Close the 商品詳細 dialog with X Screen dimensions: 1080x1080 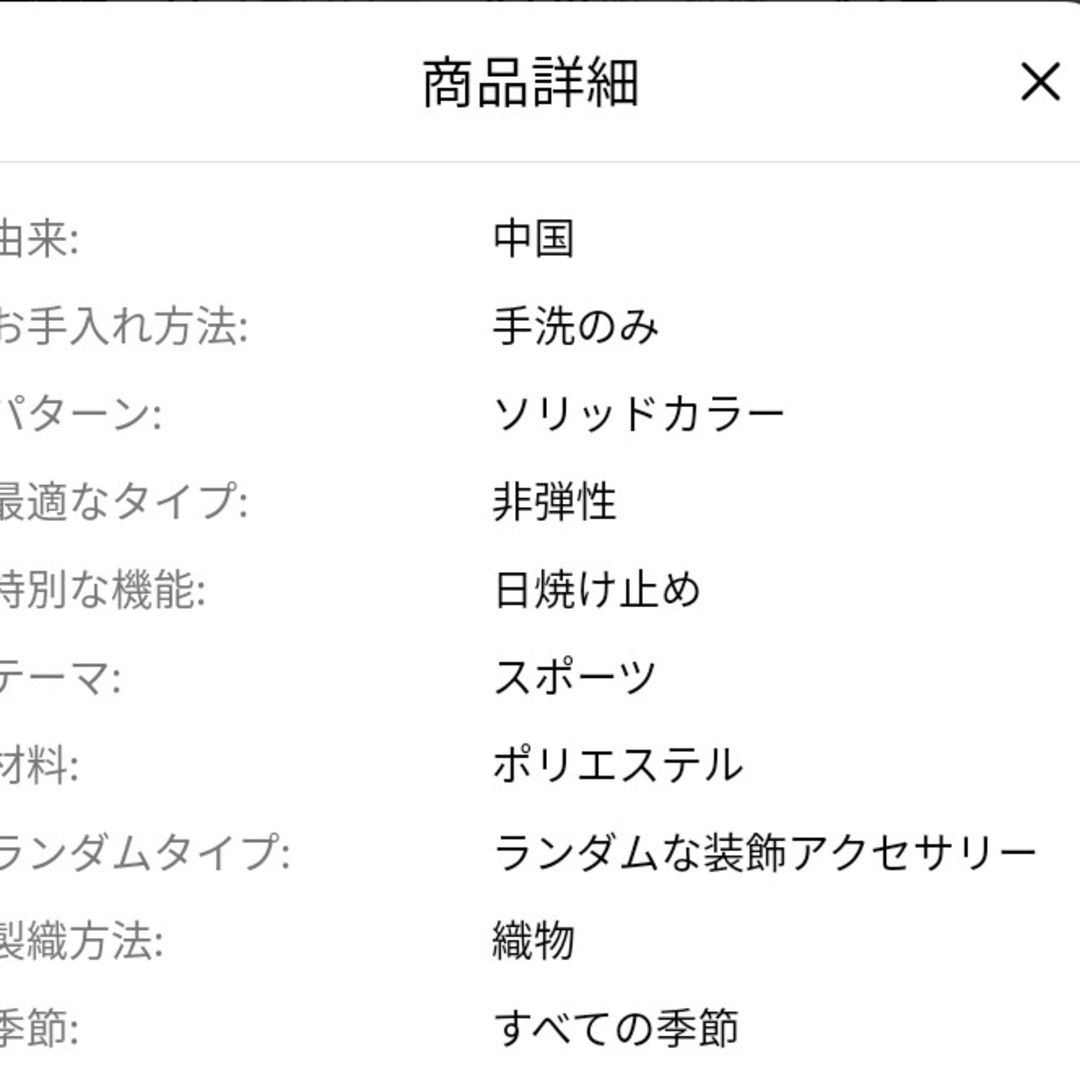coord(1040,82)
